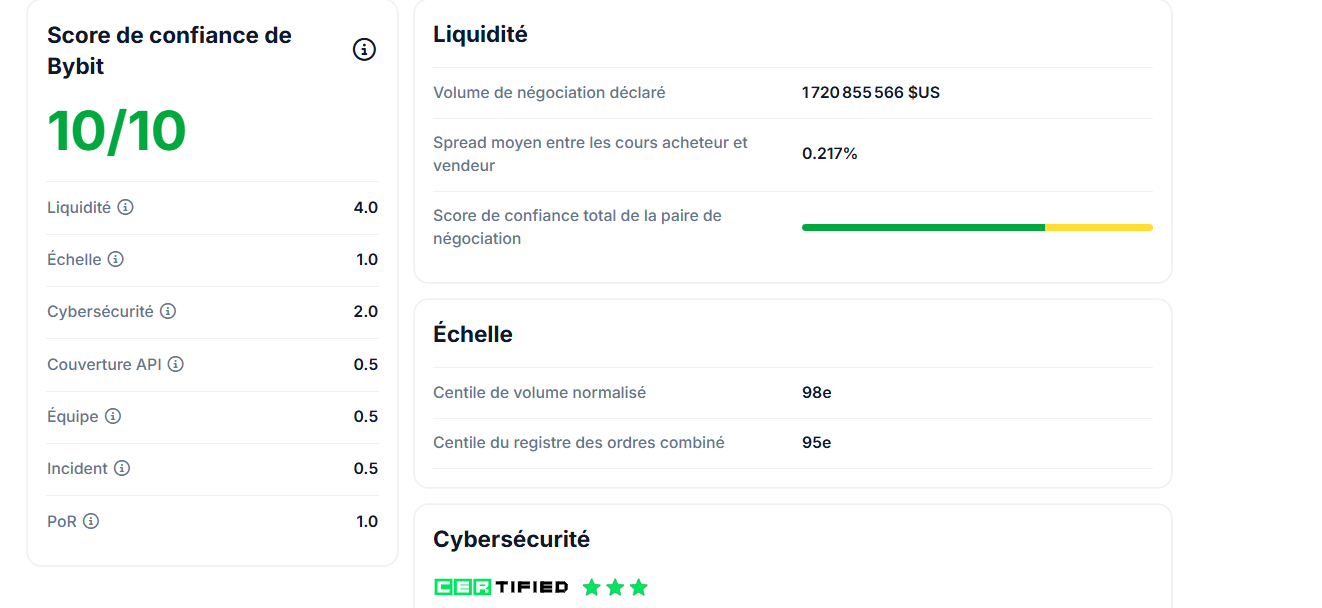The height and width of the screenshot is (608, 1322).
Task: Click the Liquidité info icon in the sidebar
Action: pyautogui.click(x=124, y=207)
